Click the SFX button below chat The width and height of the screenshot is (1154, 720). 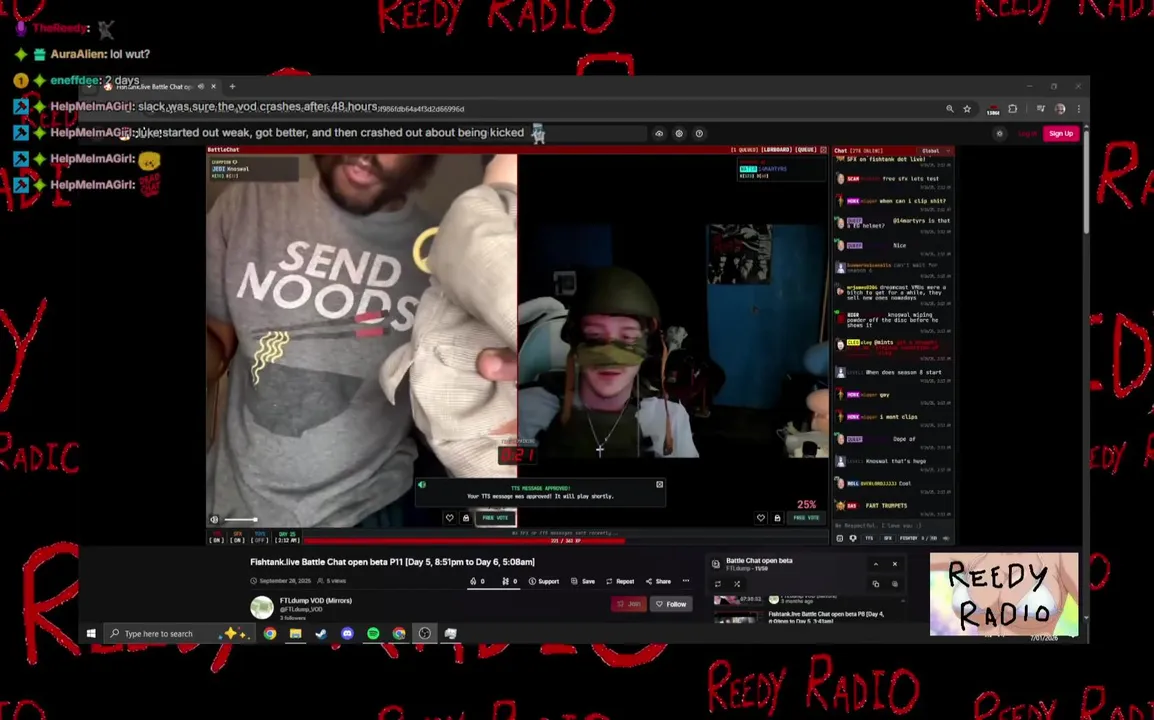click(888, 538)
